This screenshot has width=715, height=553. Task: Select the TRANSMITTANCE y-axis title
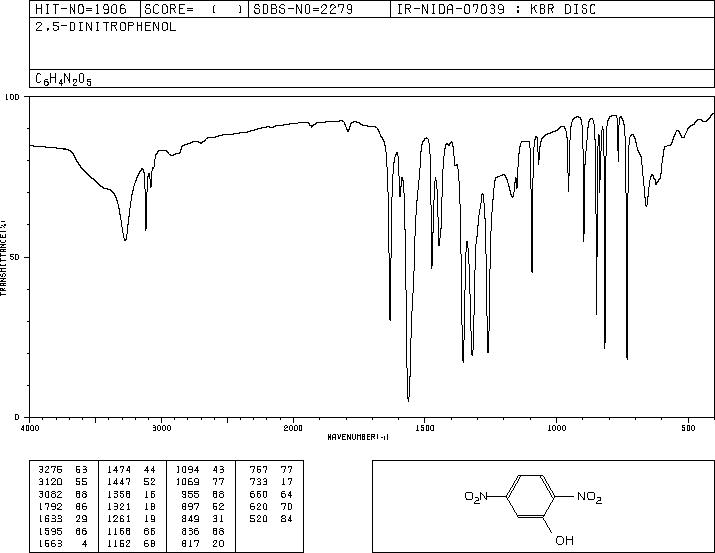(x=4, y=257)
